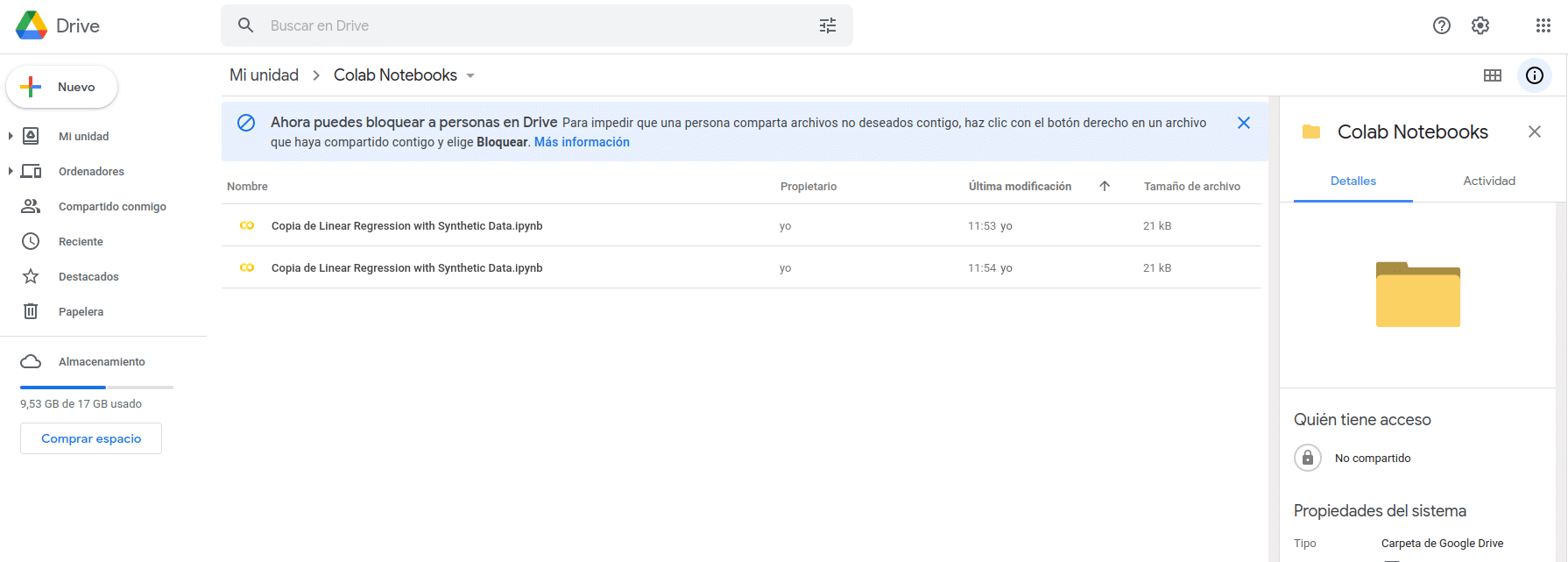
Task: Click the storage usage progress bar
Action: tap(96, 387)
